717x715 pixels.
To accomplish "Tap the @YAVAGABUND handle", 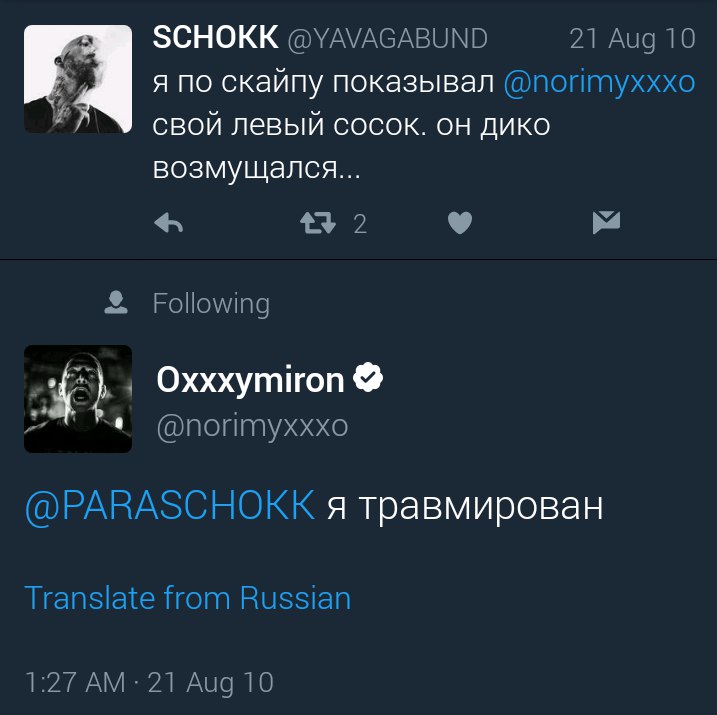I will coord(387,38).
